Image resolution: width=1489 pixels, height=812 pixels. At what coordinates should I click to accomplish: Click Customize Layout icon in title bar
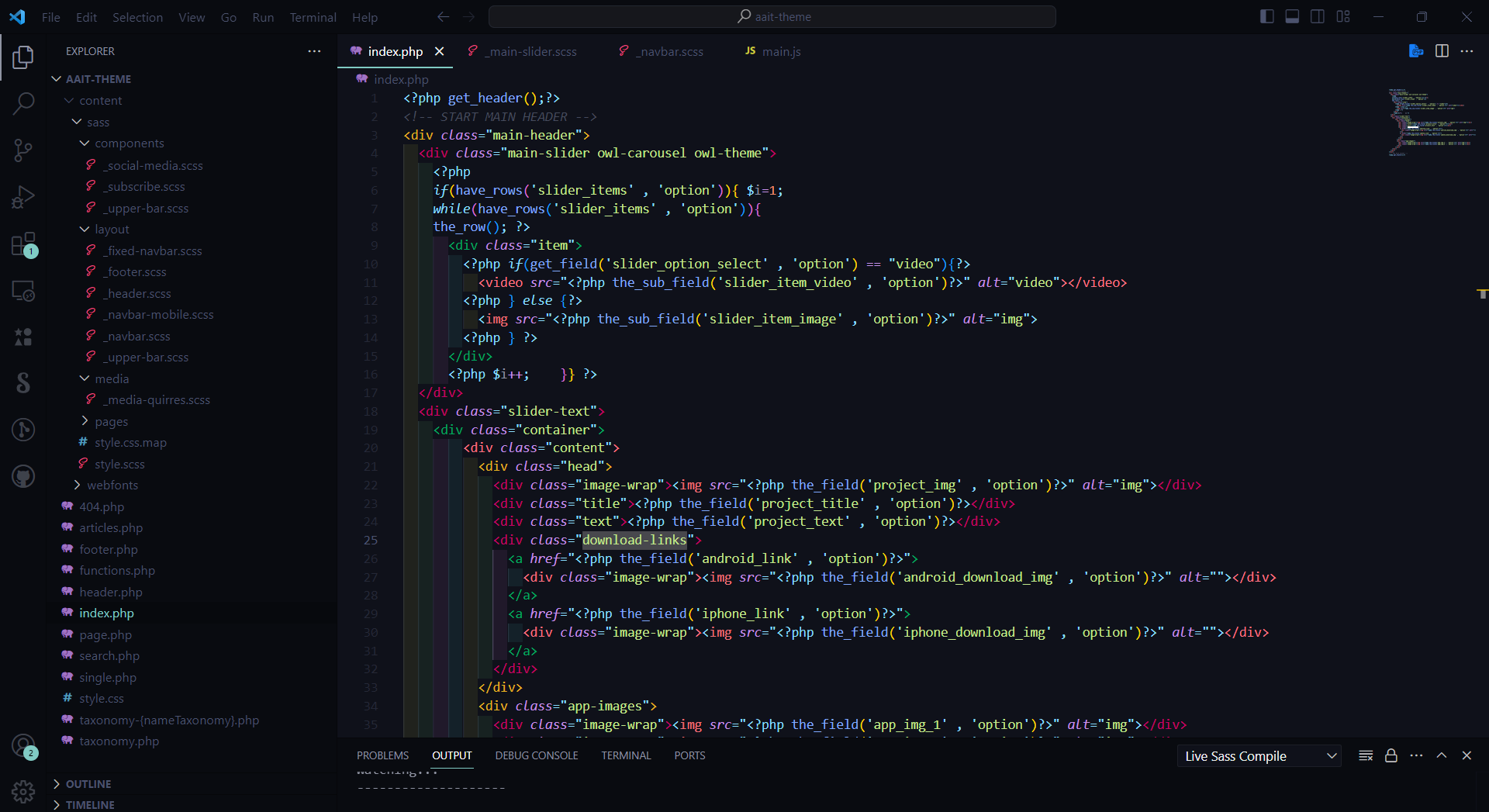pyautogui.click(x=1343, y=16)
